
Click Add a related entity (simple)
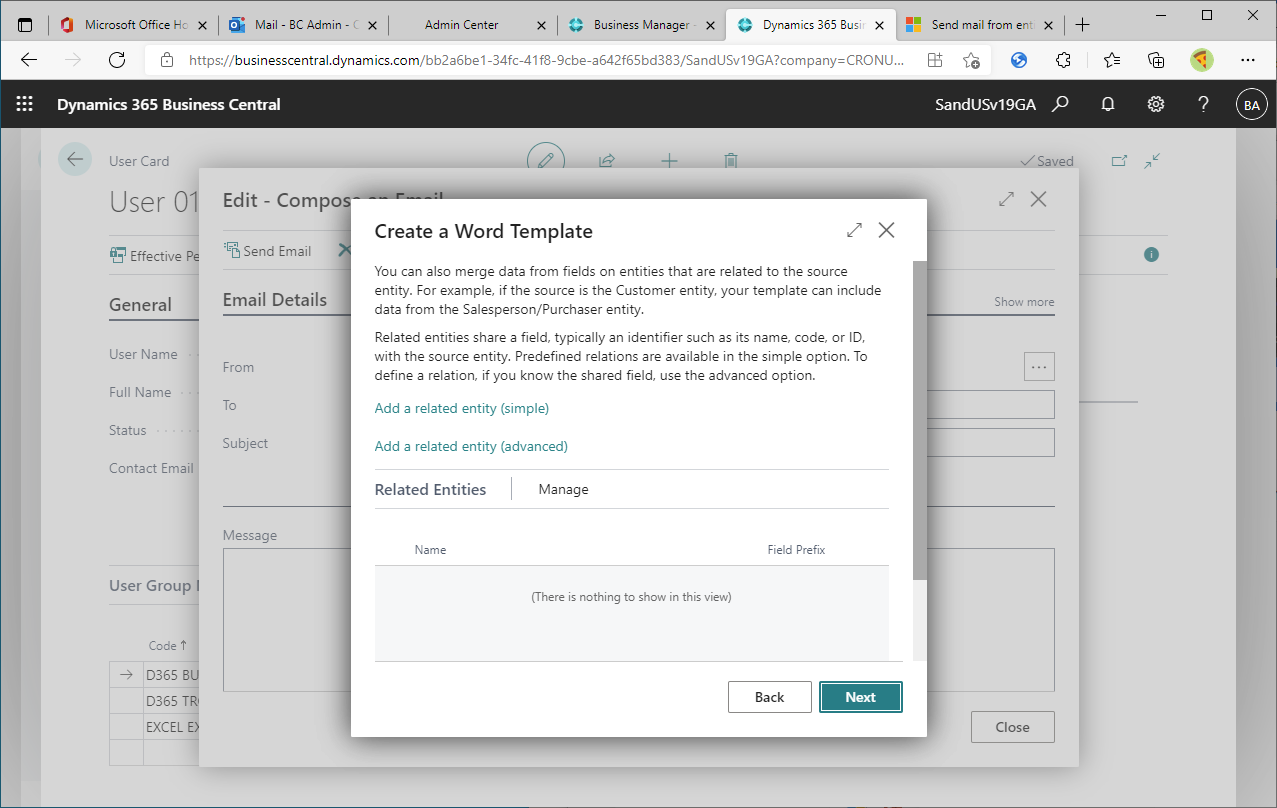(461, 408)
